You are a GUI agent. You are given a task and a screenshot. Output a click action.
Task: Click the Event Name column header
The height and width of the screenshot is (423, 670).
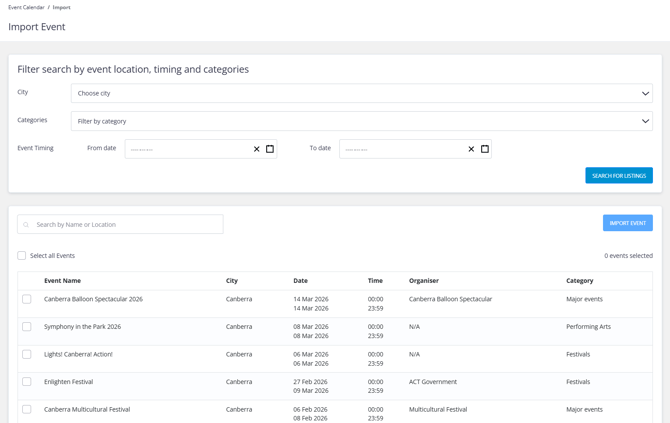[x=62, y=281]
